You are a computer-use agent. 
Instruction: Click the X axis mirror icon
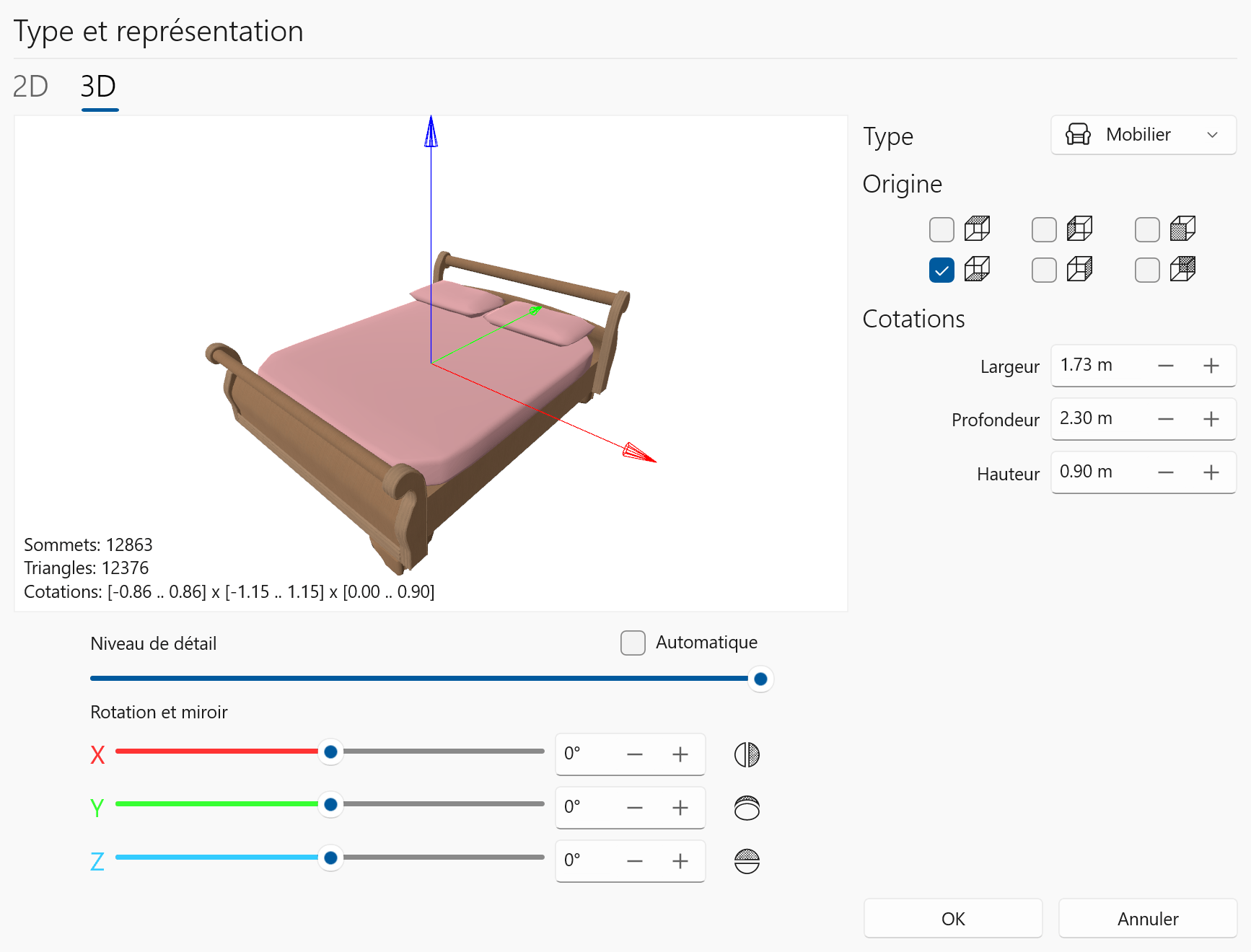pos(747,754)
